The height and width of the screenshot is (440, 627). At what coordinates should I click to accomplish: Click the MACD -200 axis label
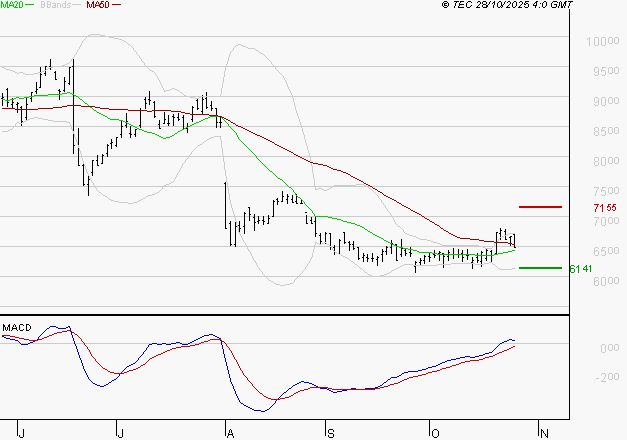pyautogui.click(x=607, y=377)
